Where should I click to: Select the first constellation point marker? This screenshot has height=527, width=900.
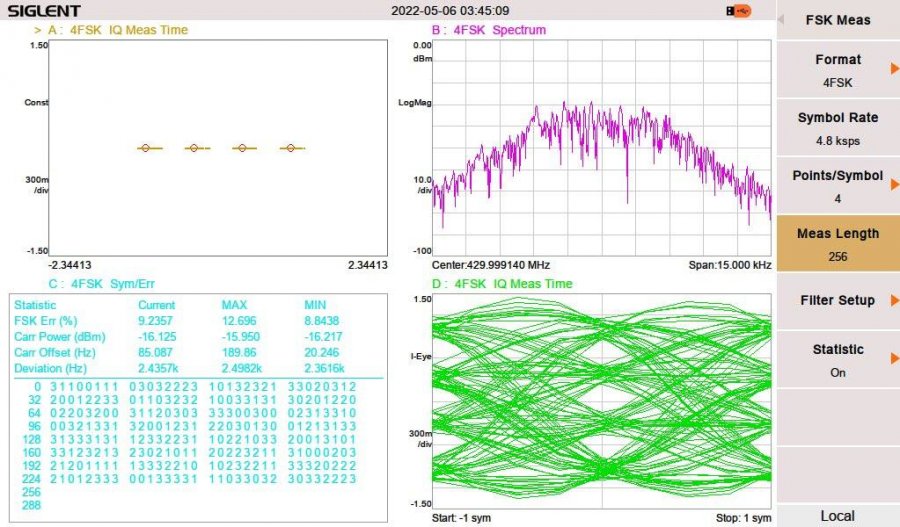pos(146,148)
